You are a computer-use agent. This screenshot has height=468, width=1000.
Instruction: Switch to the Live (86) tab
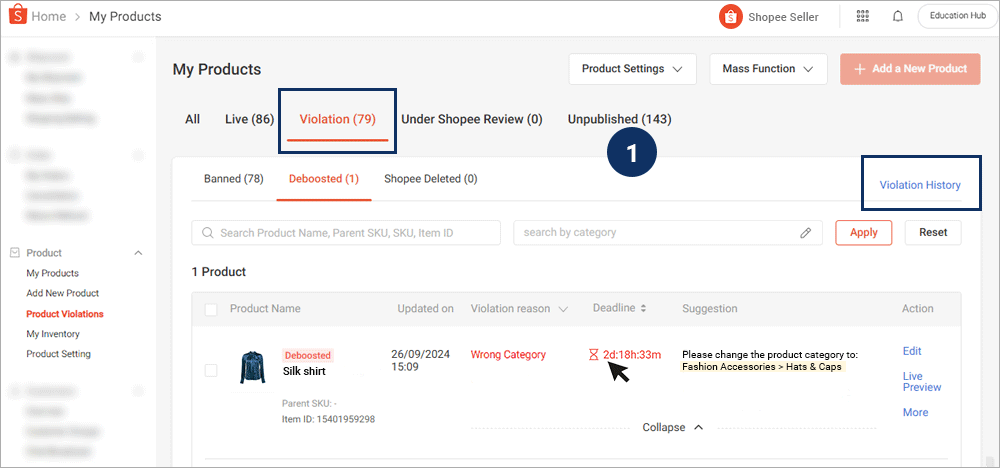click(249, 119)
